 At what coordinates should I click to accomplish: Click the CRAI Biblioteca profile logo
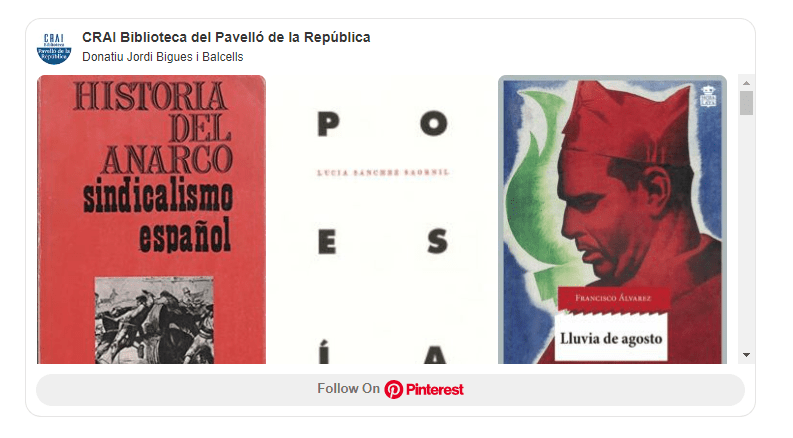click(54, 48)
